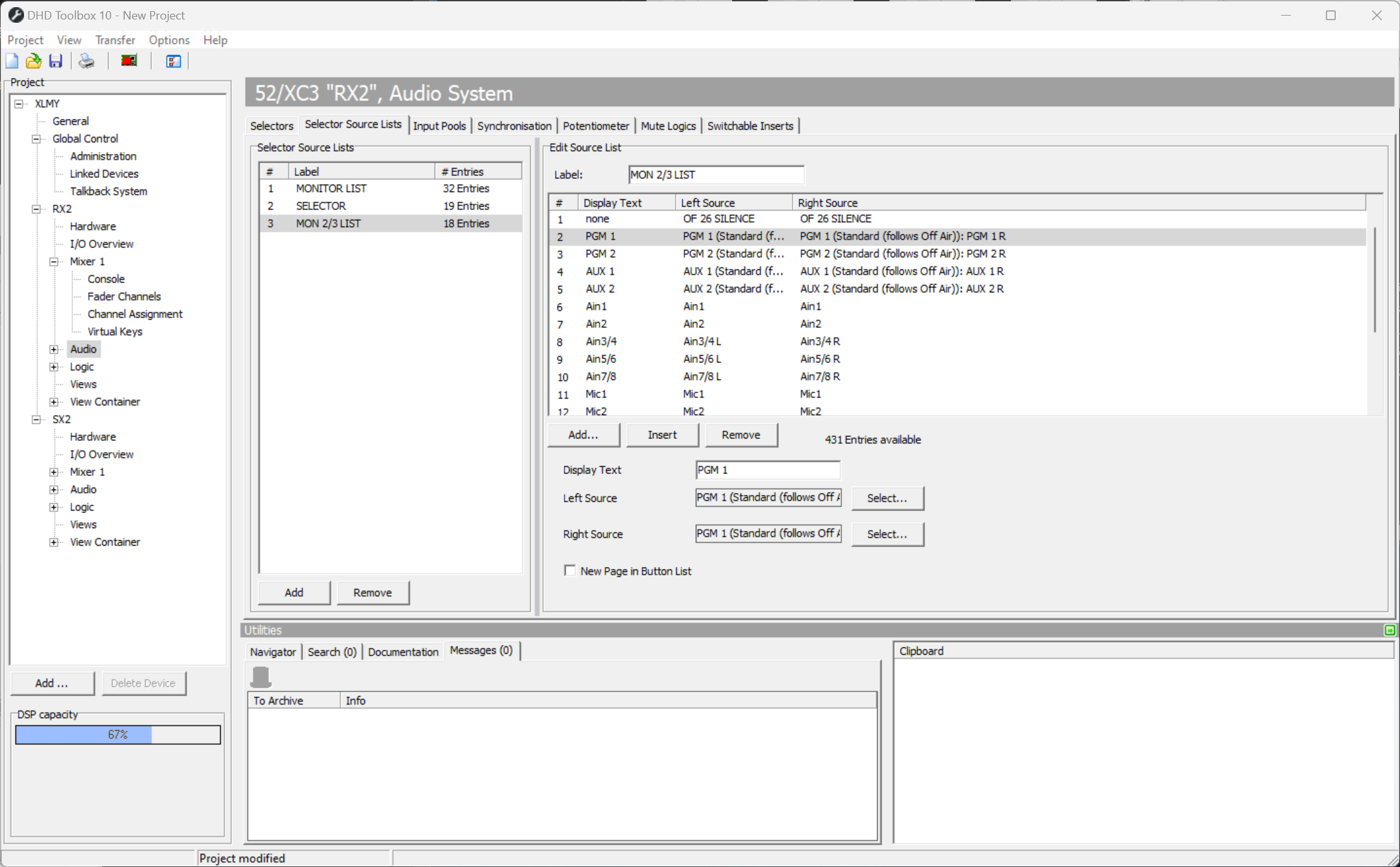Click the blue checklist options toolbar icon
The height and width of the screenshot is (867, 1400).
(172, 60)
